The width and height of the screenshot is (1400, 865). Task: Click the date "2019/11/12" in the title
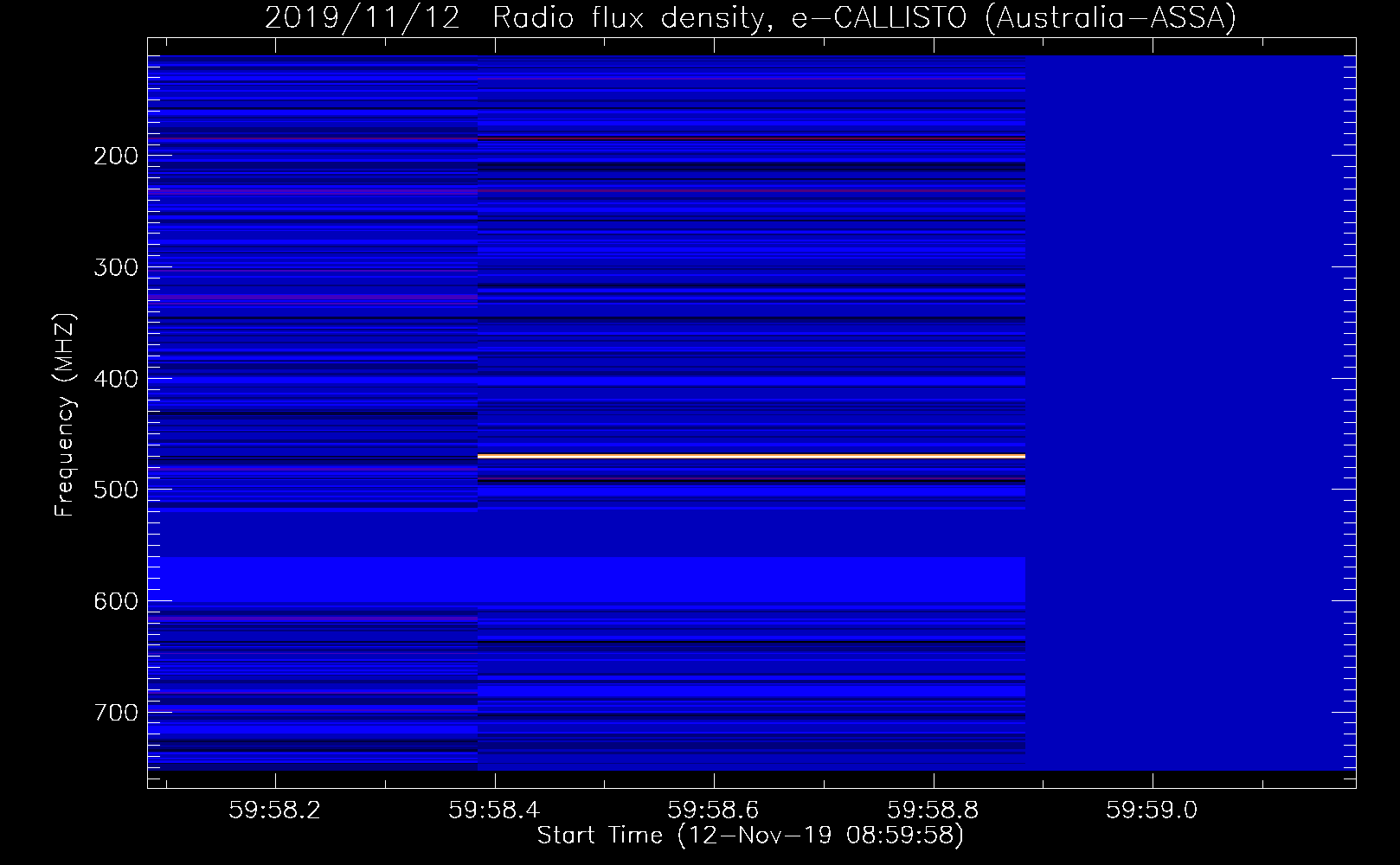tap(363, 18)
